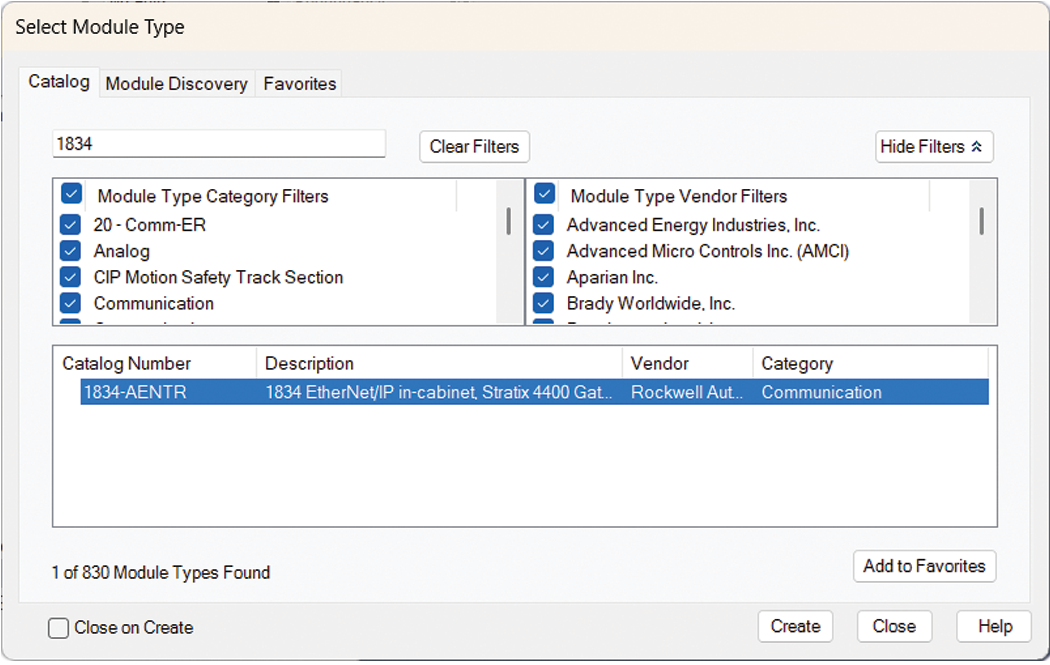Screen dimensions: 1050x665
Task: Click the Create button
Action: (x=796, y=627)
